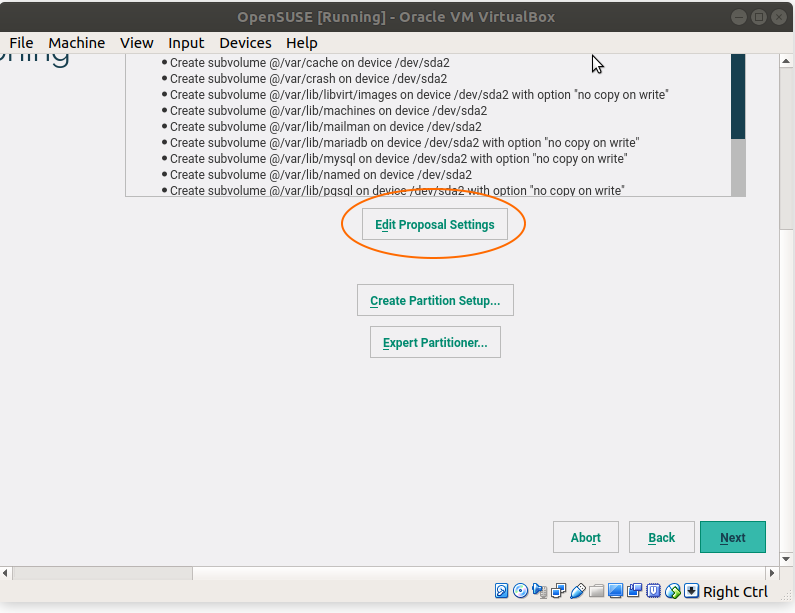Click the CPU virtualization status icon
This screenshot has height=613, width=795.
653,591
